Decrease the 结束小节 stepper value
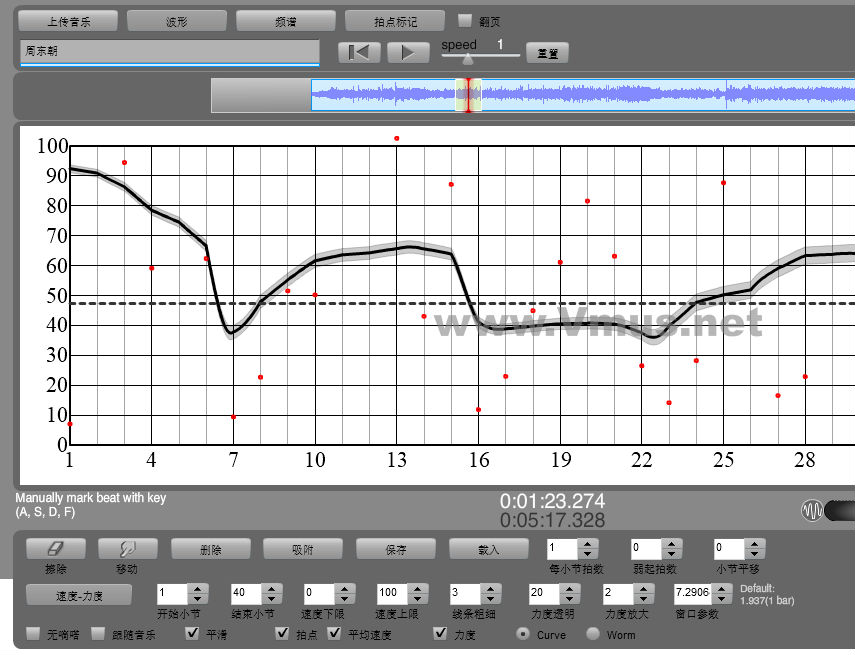This screenshot has height=655, width=855. 272,598
